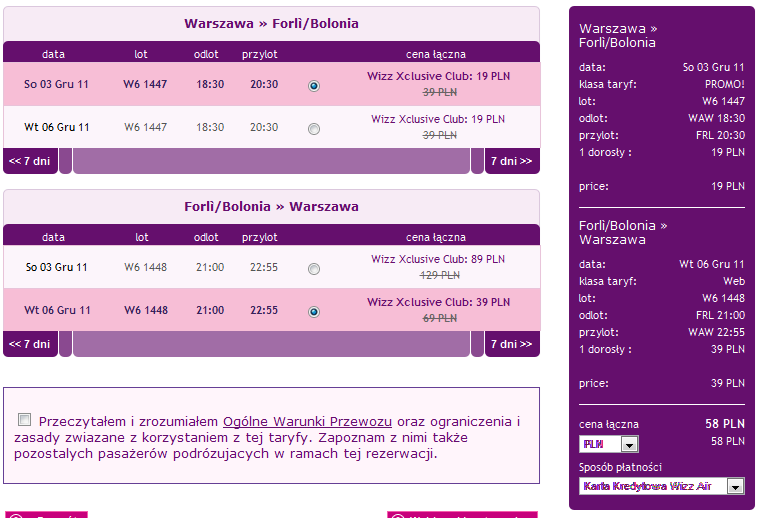The image size is (761, 518).
Task: Go back 7 days for Warszawa » Forlì/Bolonia
Action: coord(30,161)
